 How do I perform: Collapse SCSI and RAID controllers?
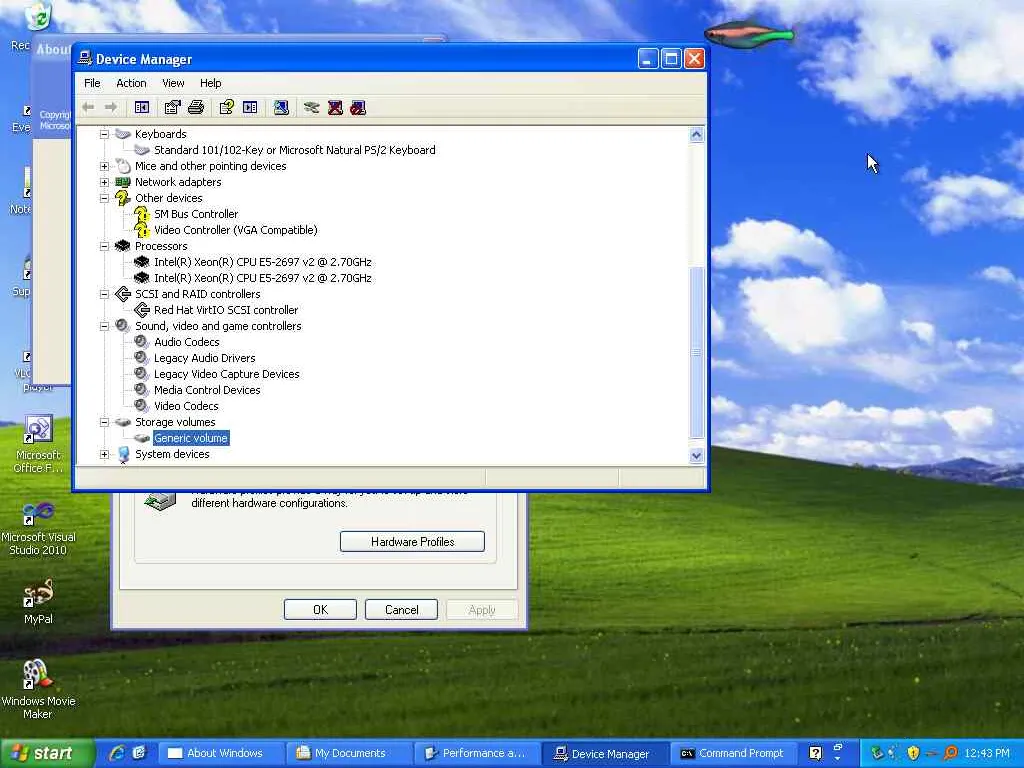tap(104, 294)
